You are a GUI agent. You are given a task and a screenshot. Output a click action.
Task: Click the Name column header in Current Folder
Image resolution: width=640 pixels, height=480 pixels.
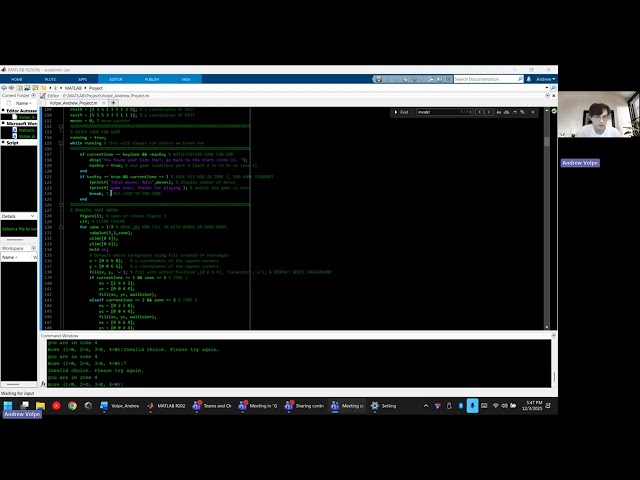coord(22,103)
